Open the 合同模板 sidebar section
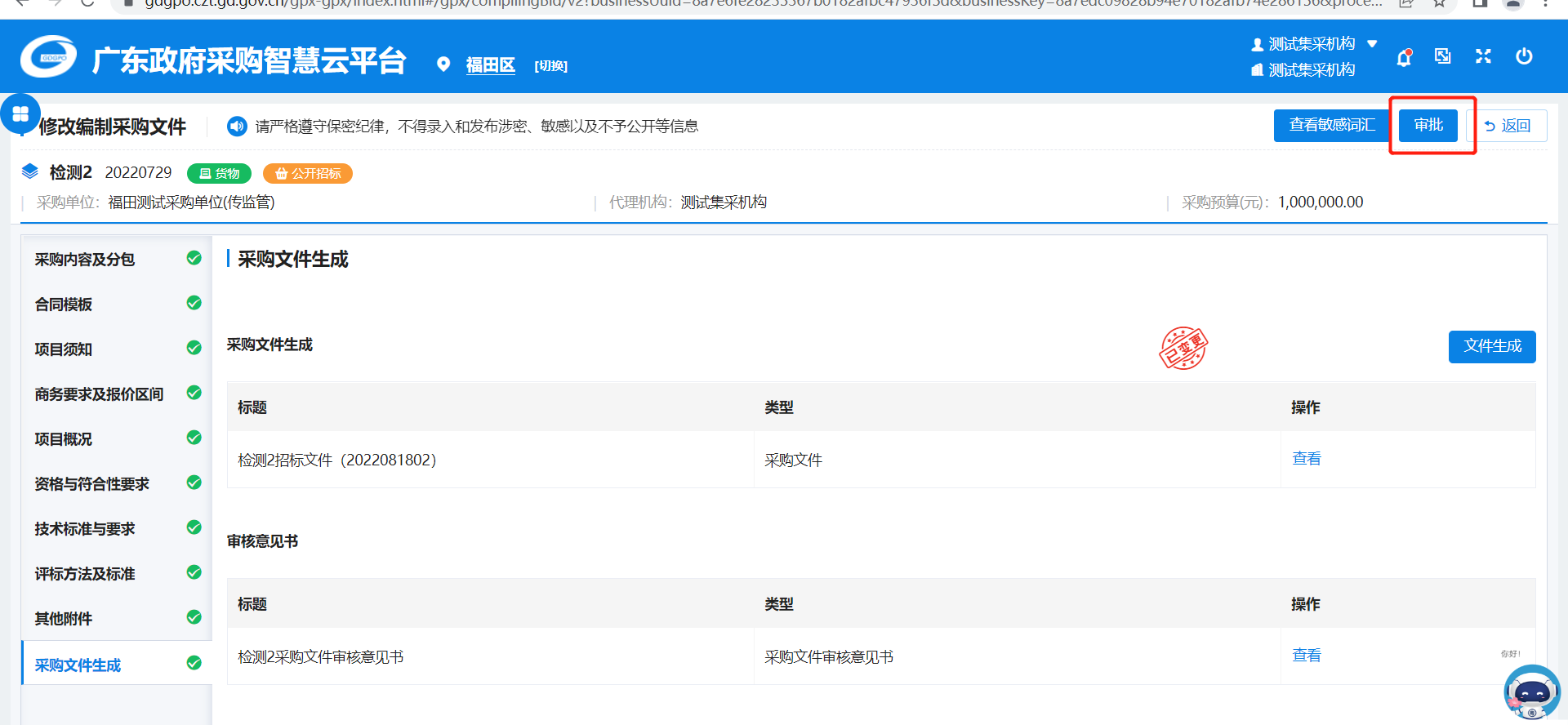This screenshot has height=725, width=1568. (x=64, y=305)
